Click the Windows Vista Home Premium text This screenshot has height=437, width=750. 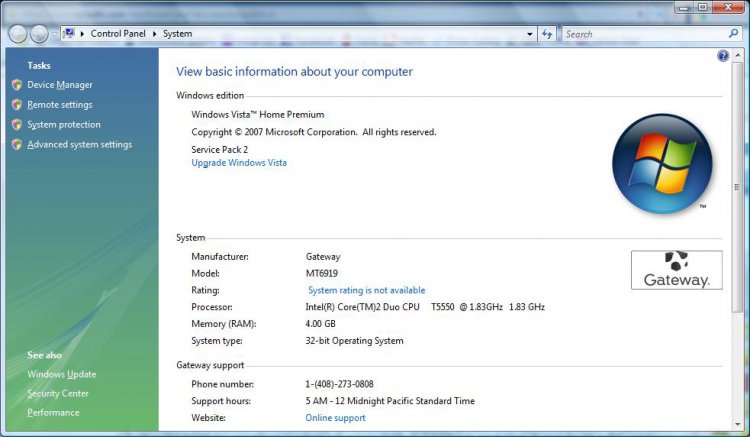click(x=258, y=115)
